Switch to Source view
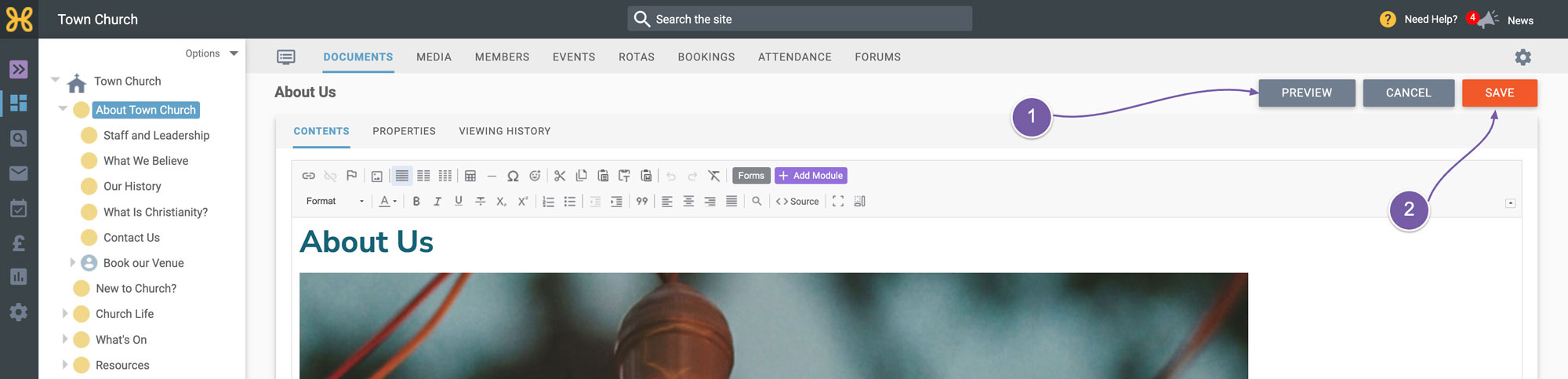This screenshot has width=1568, height=379. (x=797, y=202)
